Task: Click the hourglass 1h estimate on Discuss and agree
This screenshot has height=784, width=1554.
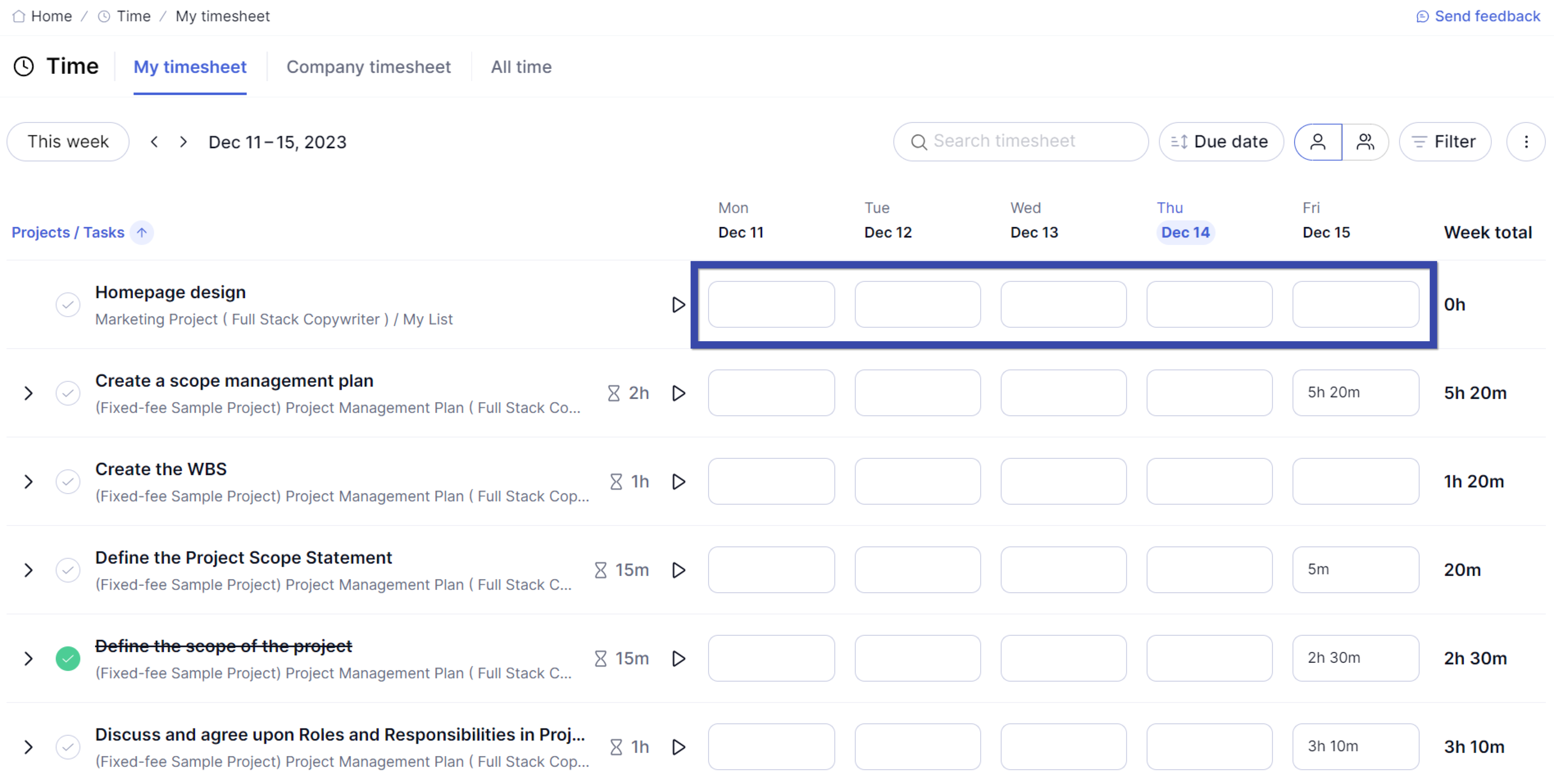Action: point(629,747)
